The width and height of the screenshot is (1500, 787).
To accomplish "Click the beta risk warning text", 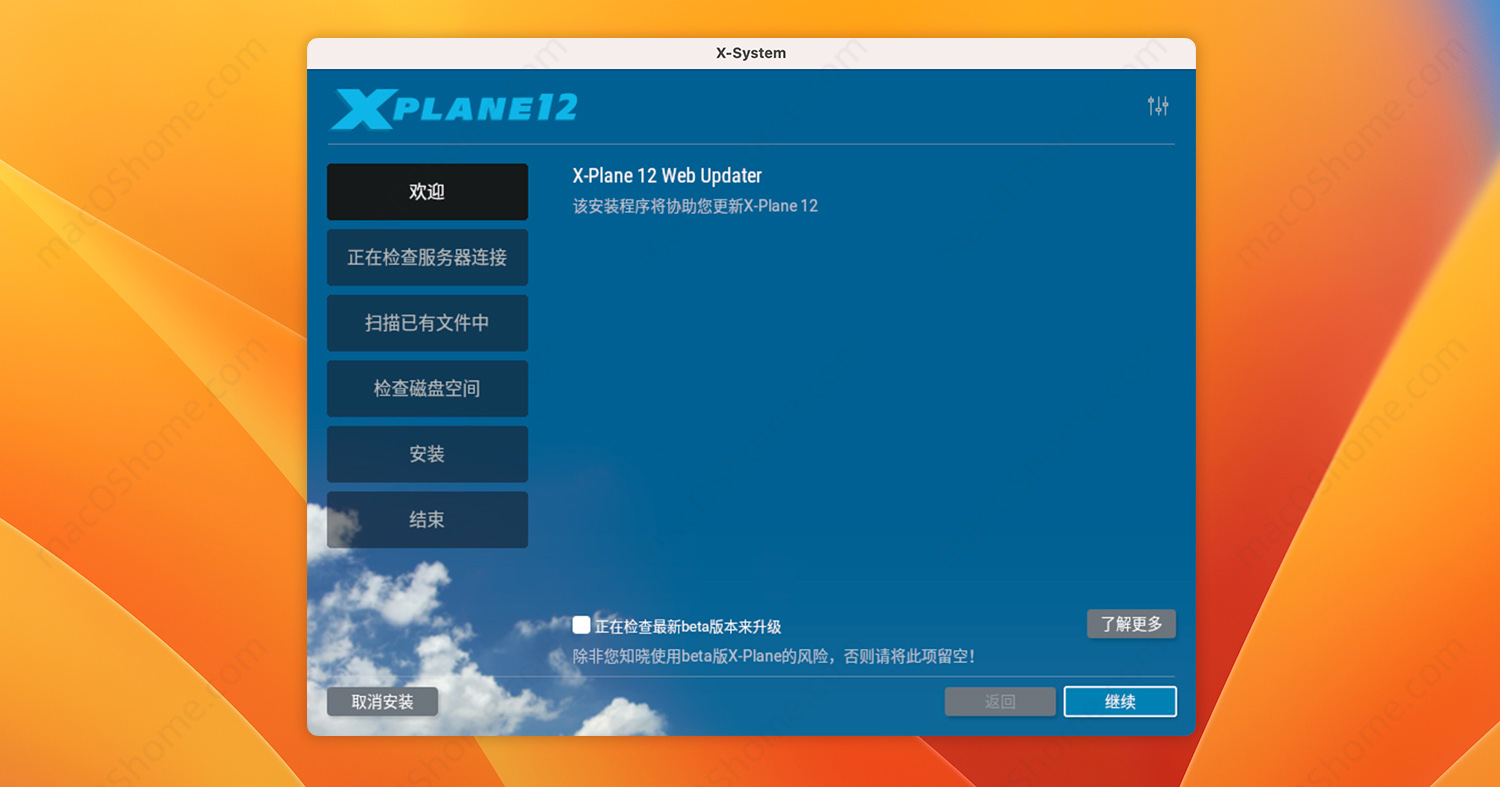I will (x=773, y=657).
